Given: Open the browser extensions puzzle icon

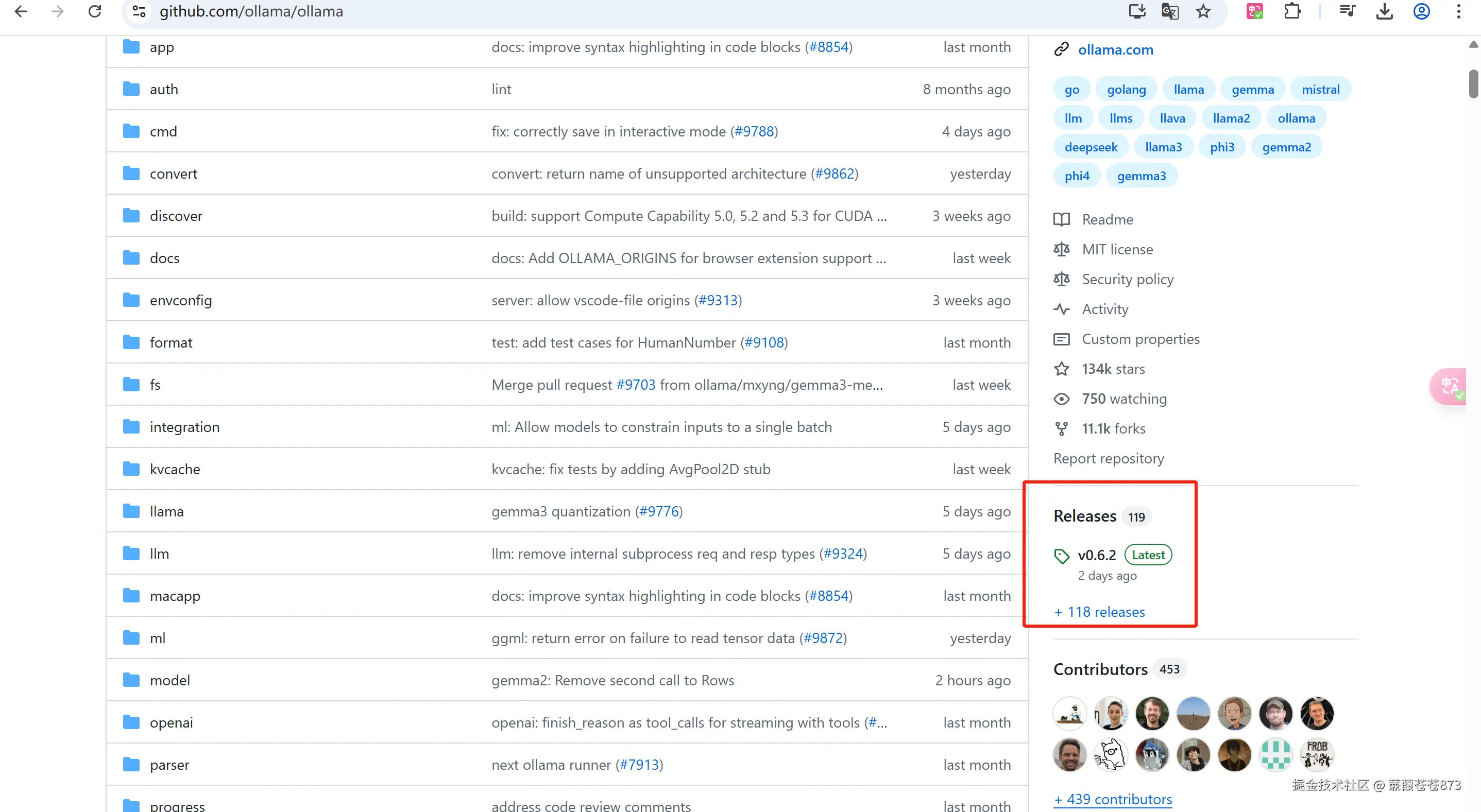Looking at the screenshot, I should (x=1292, y=11).
